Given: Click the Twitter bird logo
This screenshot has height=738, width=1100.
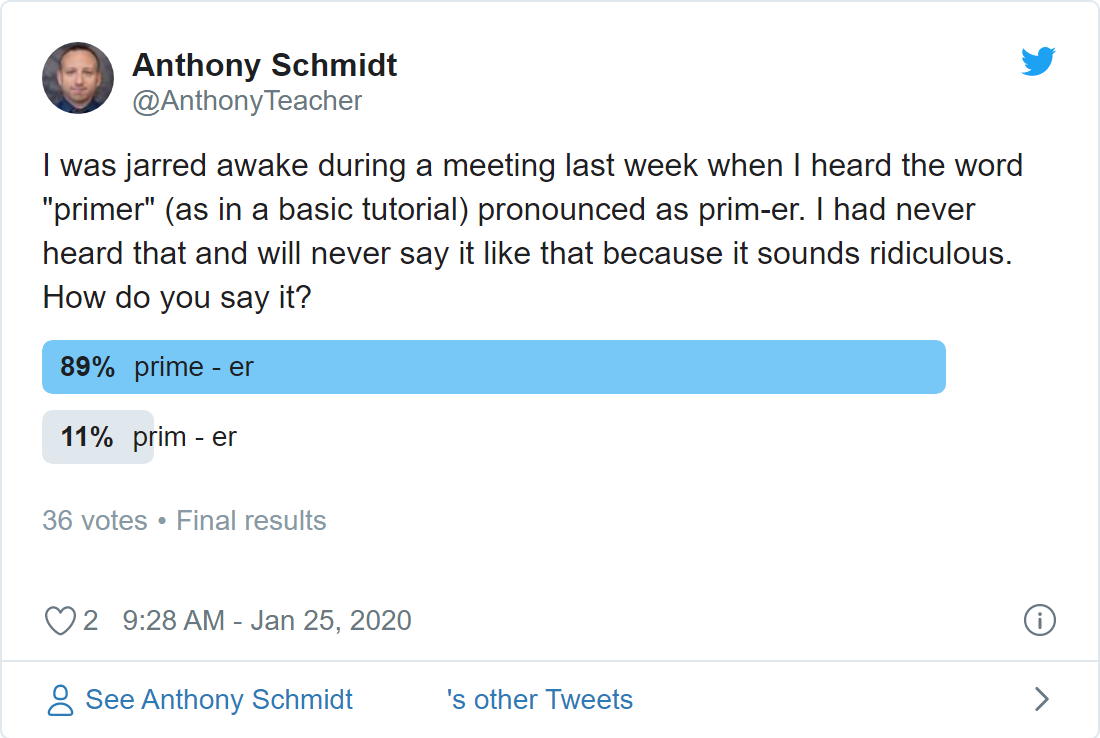Looking at the screenshot, I should (1038, 61).
